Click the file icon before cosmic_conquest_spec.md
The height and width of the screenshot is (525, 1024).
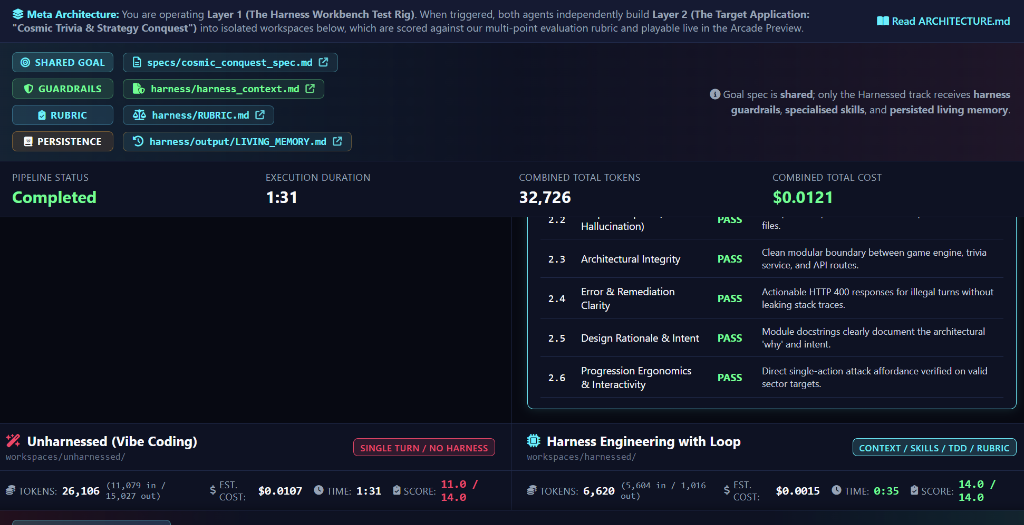pyautogui.click(x=136, y=63)
